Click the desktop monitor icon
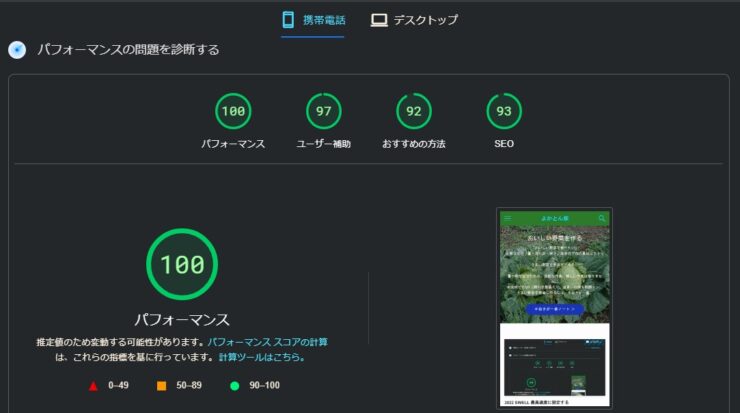Image resolution: width=740 pixels, height=413 pixels. click(x=379, y=19)
